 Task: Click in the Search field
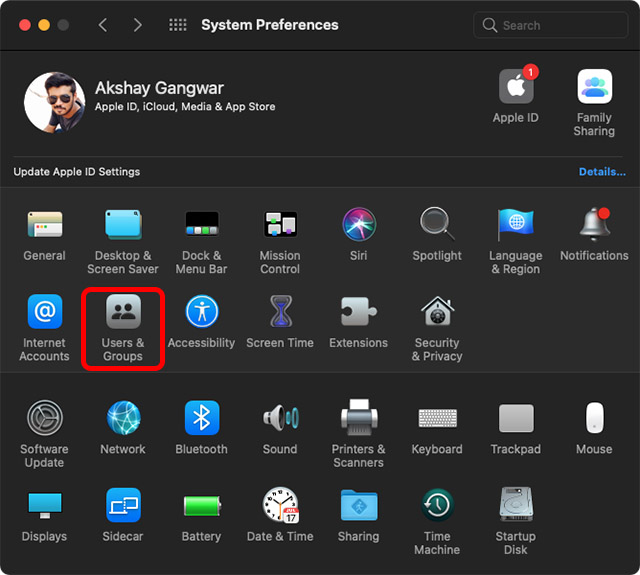point(550,25)
